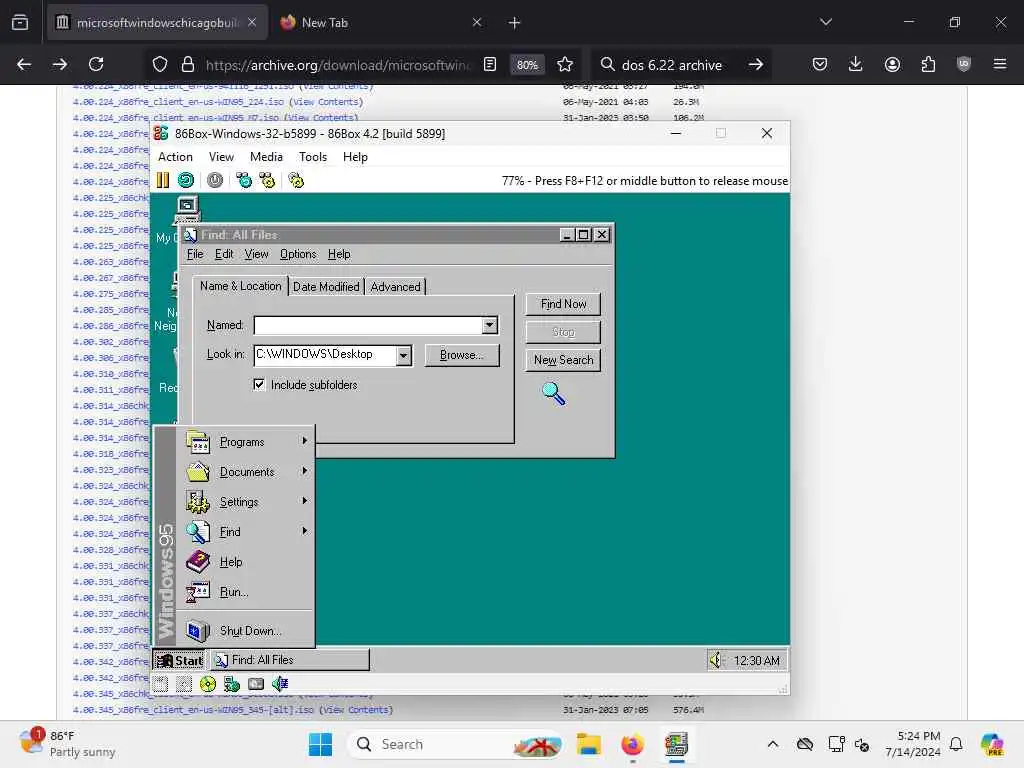
Task: Click the uBlock Origin shield icon
Action: click(964, 64)
